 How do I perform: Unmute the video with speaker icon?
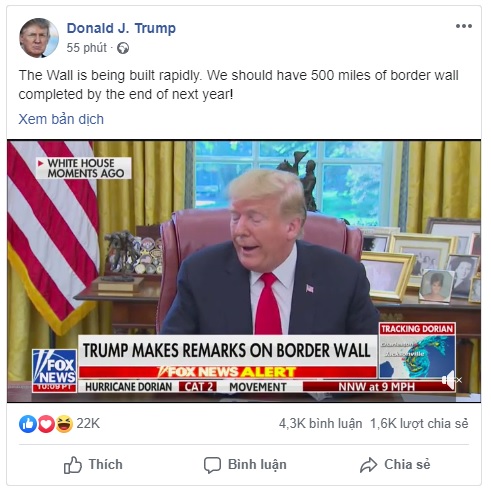click(x=451, y=380)
